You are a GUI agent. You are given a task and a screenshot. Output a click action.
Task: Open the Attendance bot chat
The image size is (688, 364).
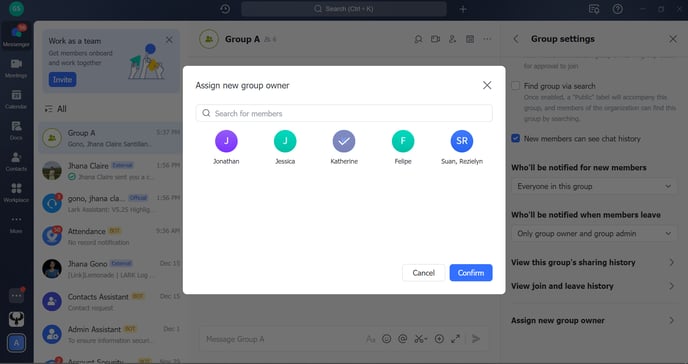(x=110, y=236)
